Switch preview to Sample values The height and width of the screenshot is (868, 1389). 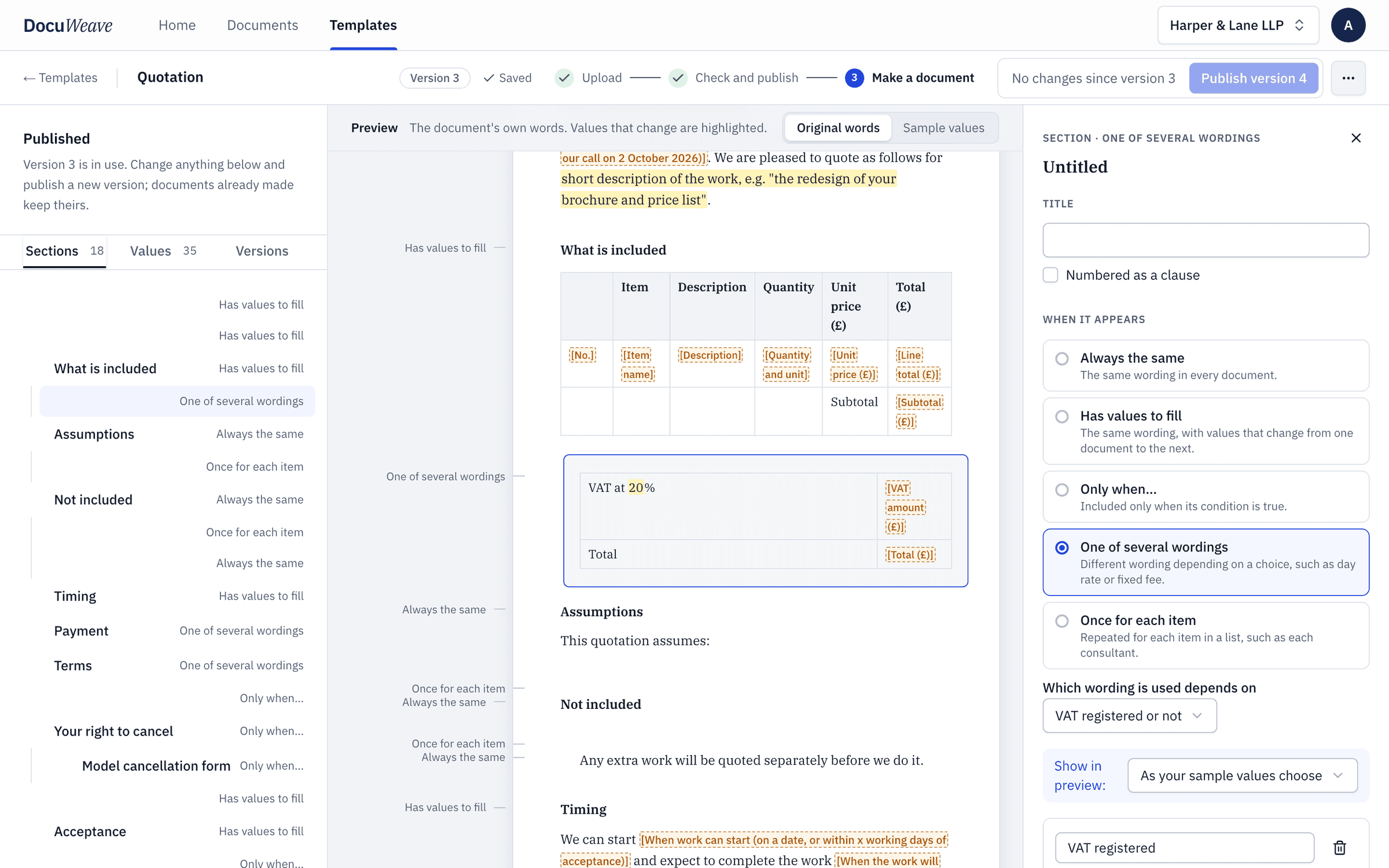click(x=943, y=128)
